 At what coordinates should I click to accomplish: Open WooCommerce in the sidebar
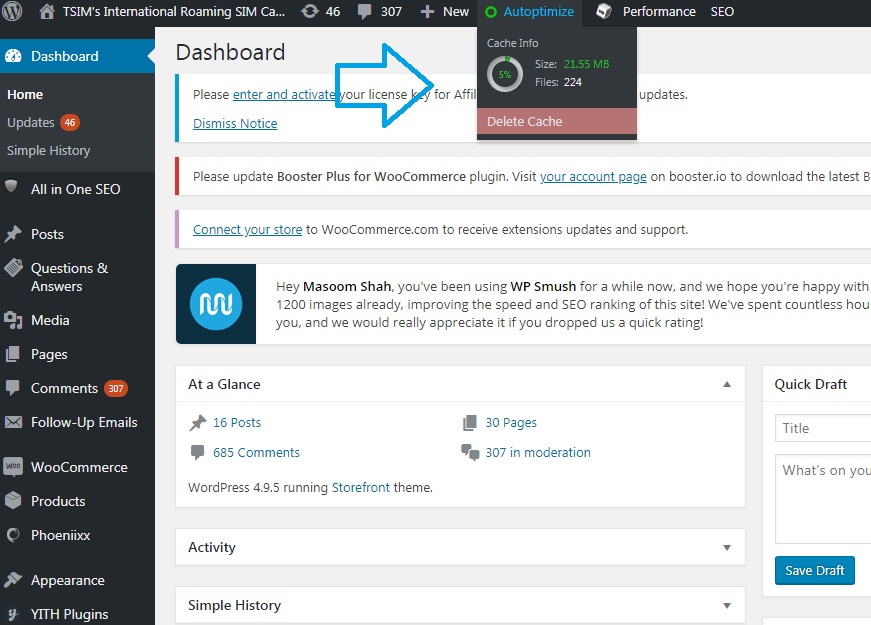(x=79, y=467)
